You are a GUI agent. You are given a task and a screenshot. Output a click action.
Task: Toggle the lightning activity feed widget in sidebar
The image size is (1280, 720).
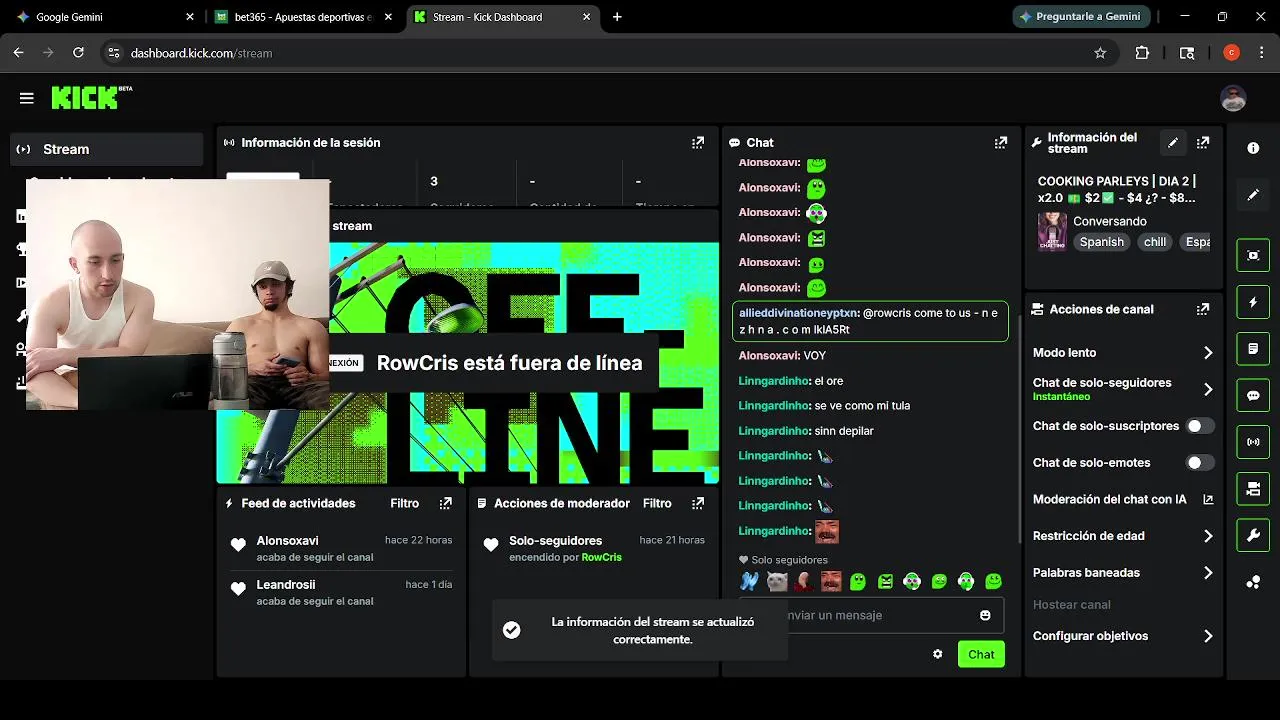(x=1253, y=302)
